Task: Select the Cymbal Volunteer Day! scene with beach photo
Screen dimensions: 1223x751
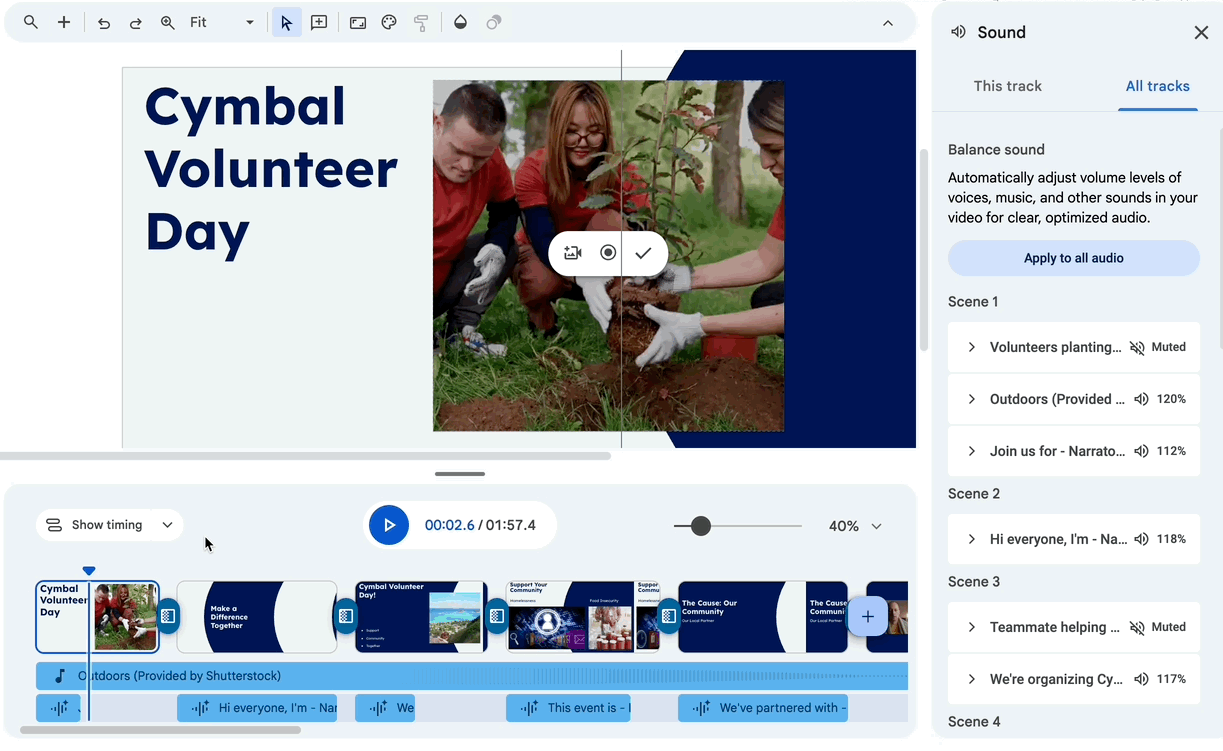Action: (421, 617)
